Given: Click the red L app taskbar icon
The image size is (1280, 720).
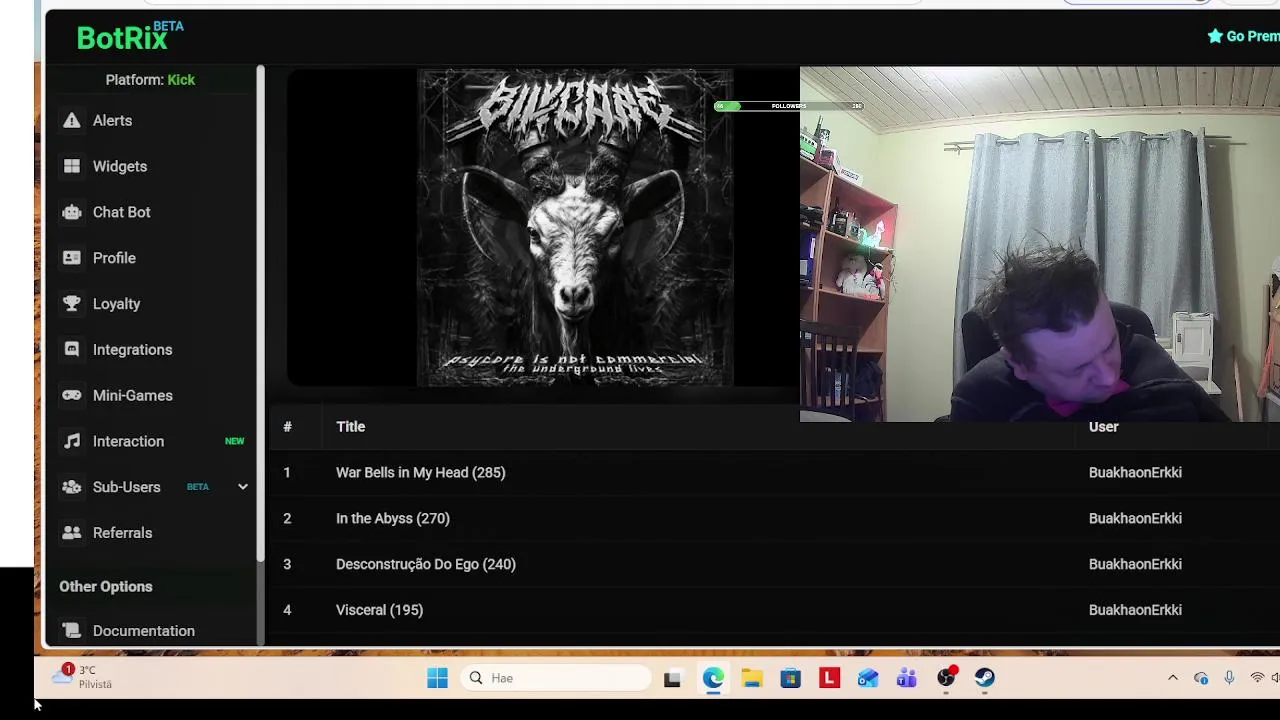Looking at the screenshot, I should 829,678.
